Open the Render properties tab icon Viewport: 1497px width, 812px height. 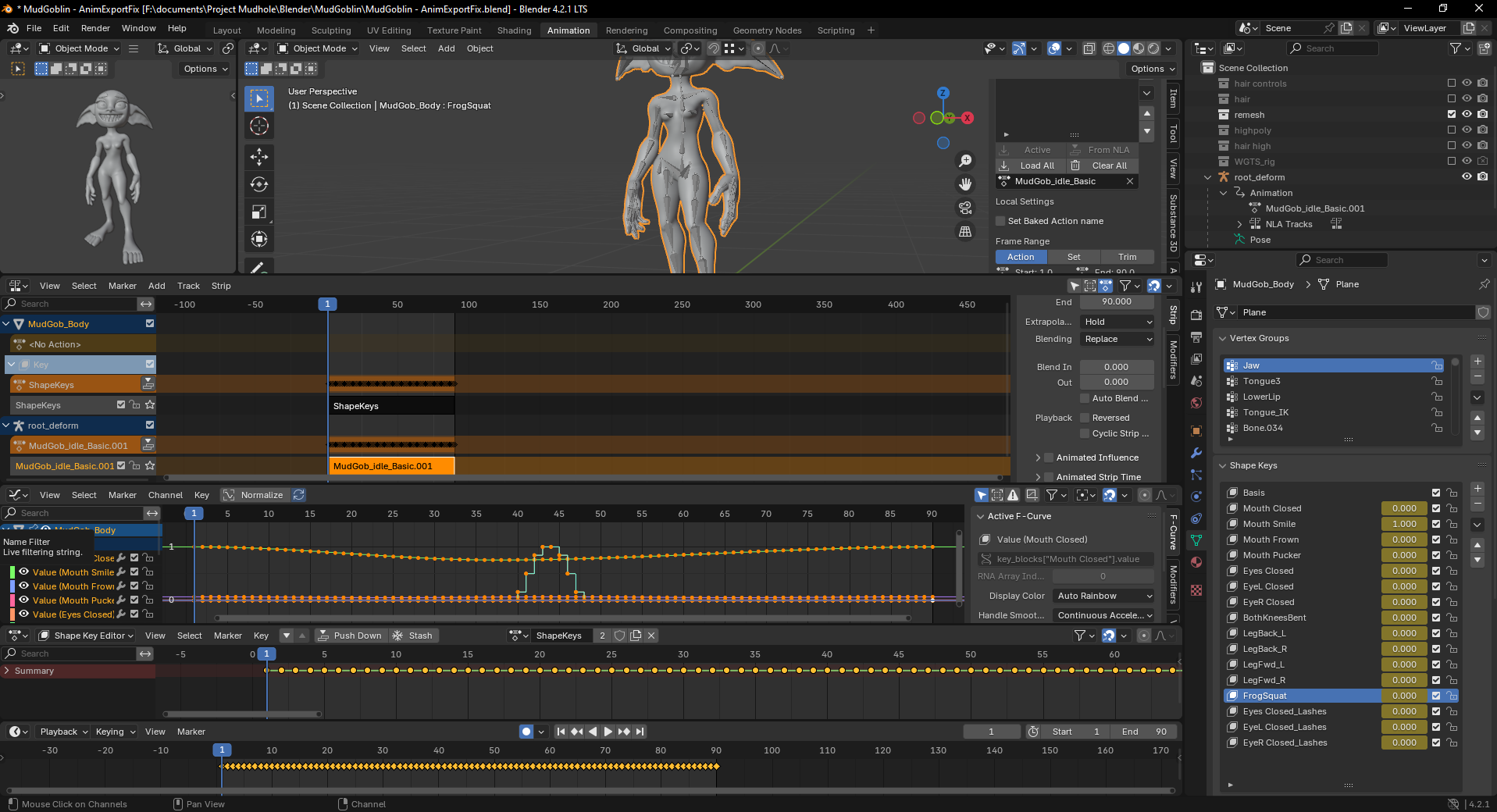[x=1196, y=315]
